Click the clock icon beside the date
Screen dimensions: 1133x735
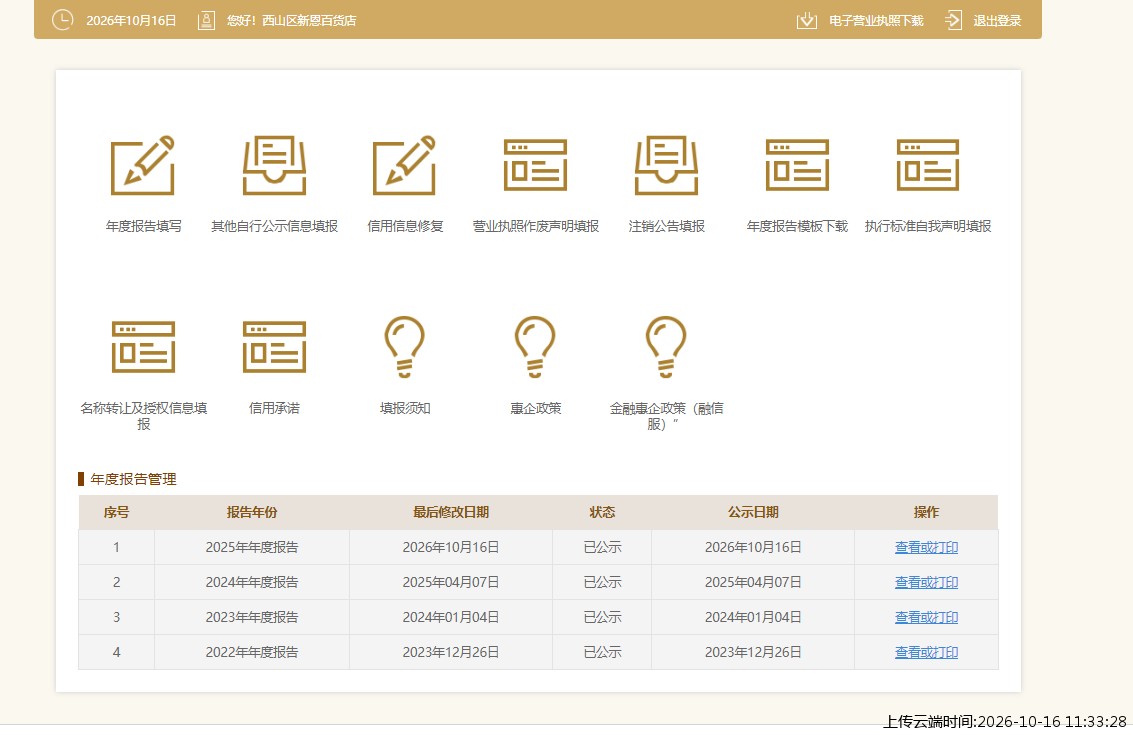pyautogui.click(x=63, y=20)
